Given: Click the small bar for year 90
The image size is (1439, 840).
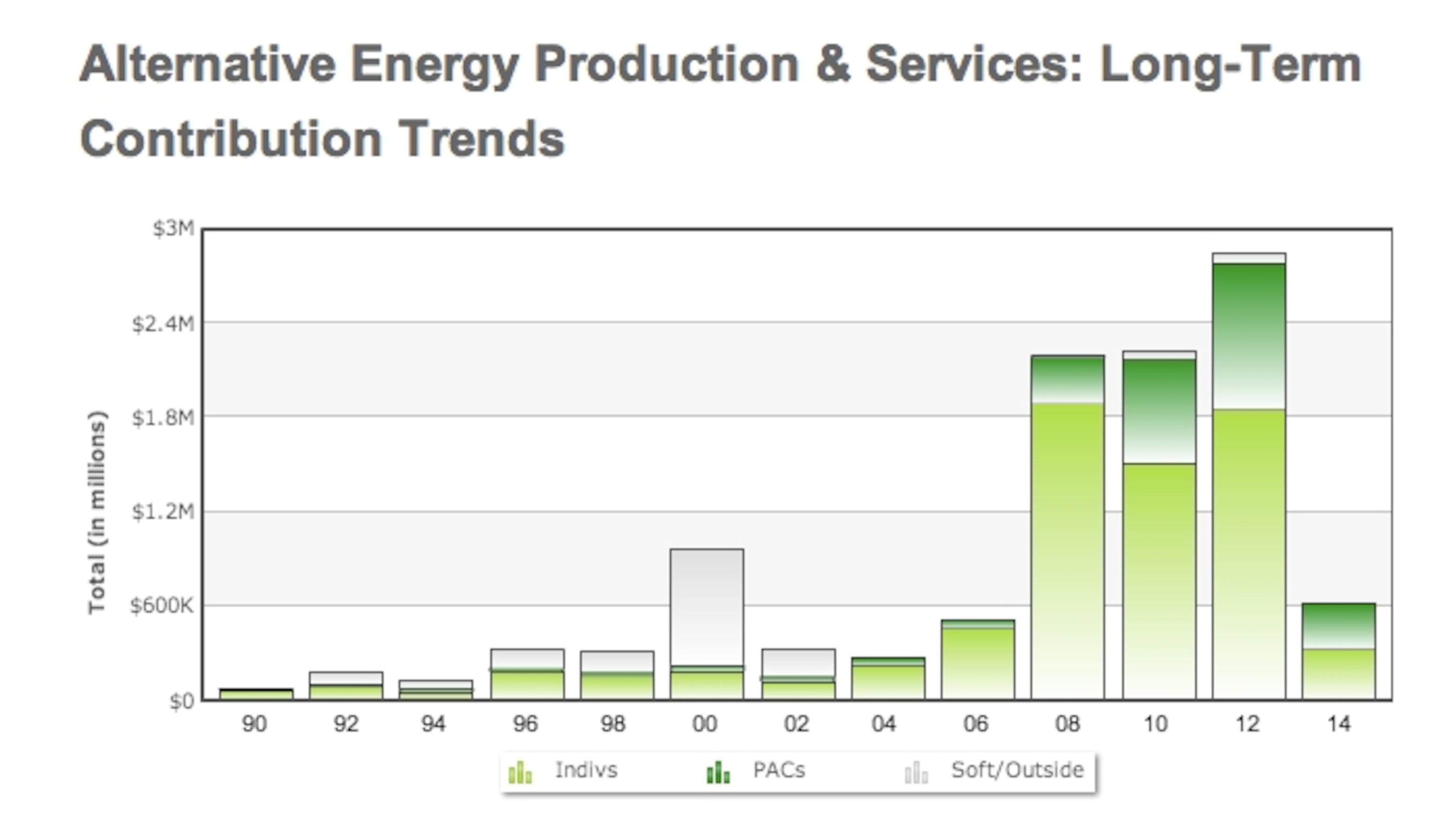Looking at the screenshot, I should [256, 694].
